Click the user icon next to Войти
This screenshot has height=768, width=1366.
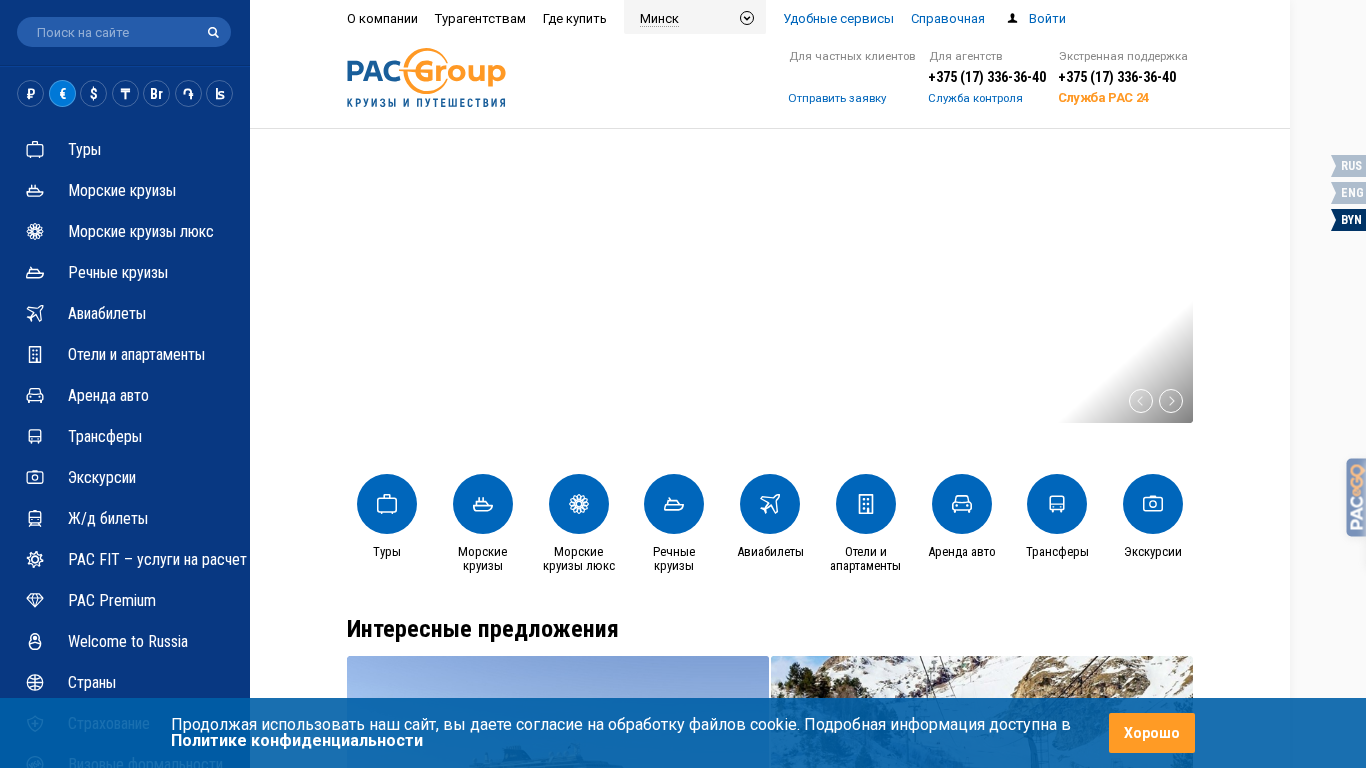(x=1012, y=18)
